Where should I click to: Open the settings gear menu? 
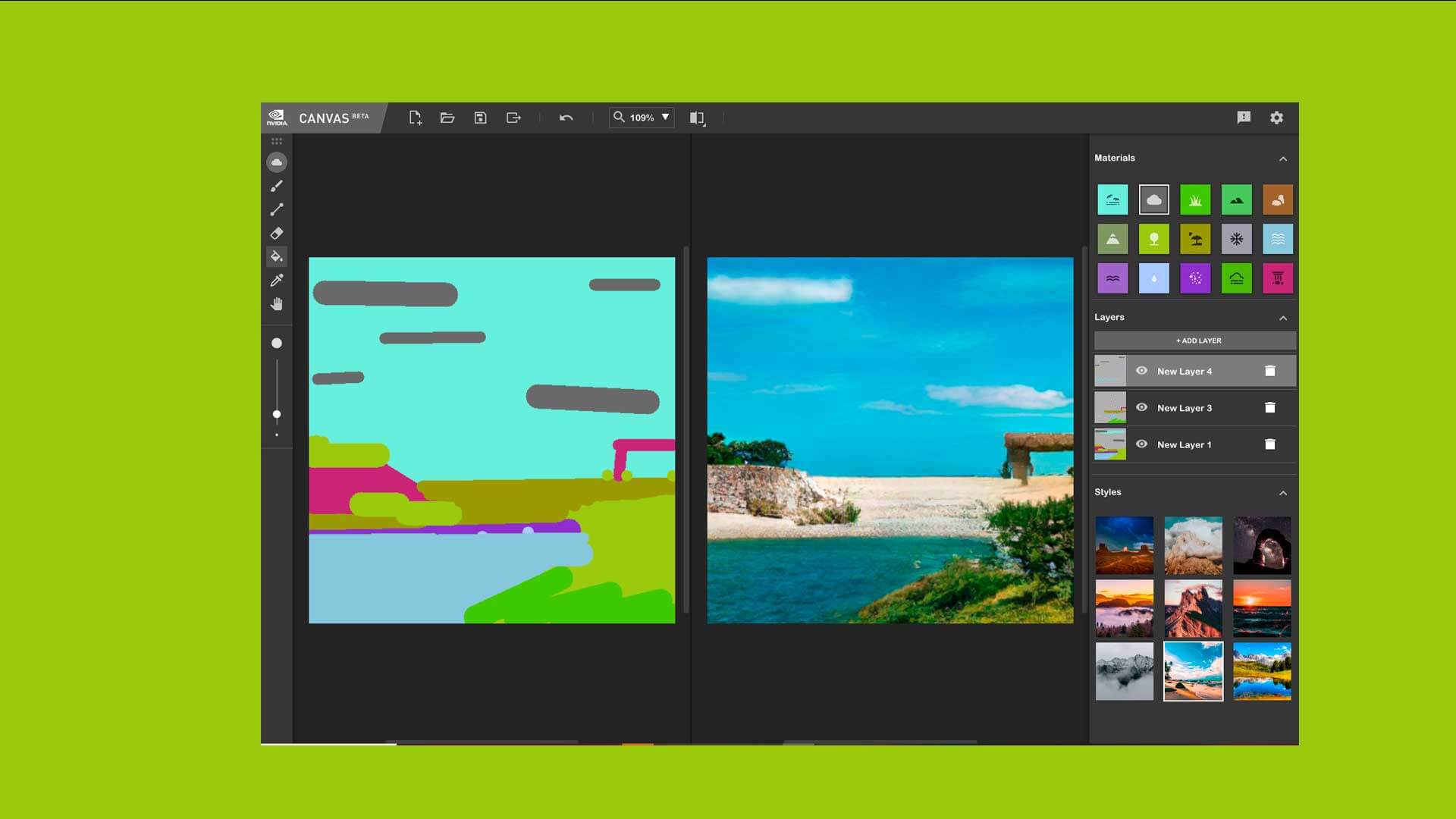[1277, 118]
